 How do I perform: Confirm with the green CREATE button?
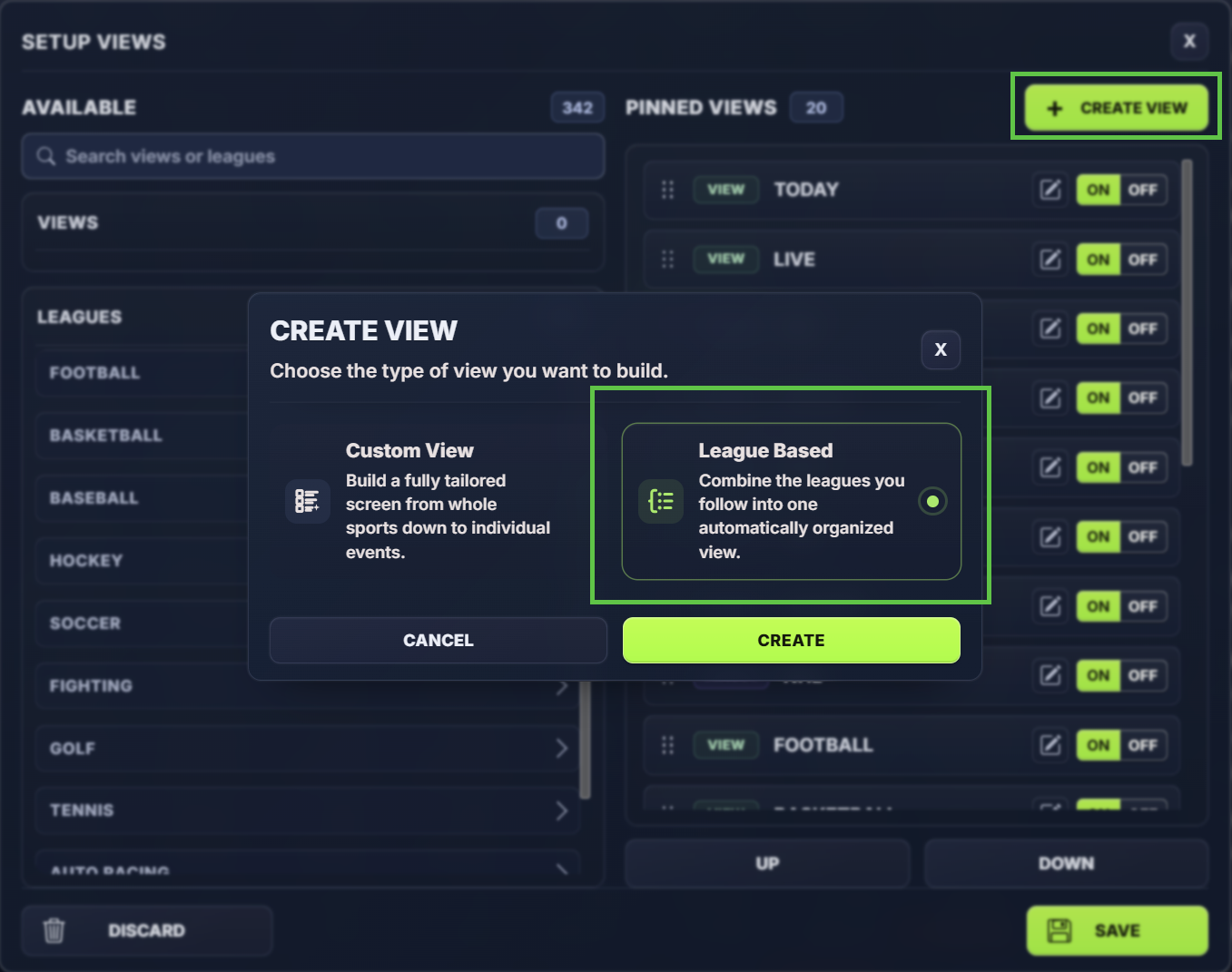(x=792, y=641)
